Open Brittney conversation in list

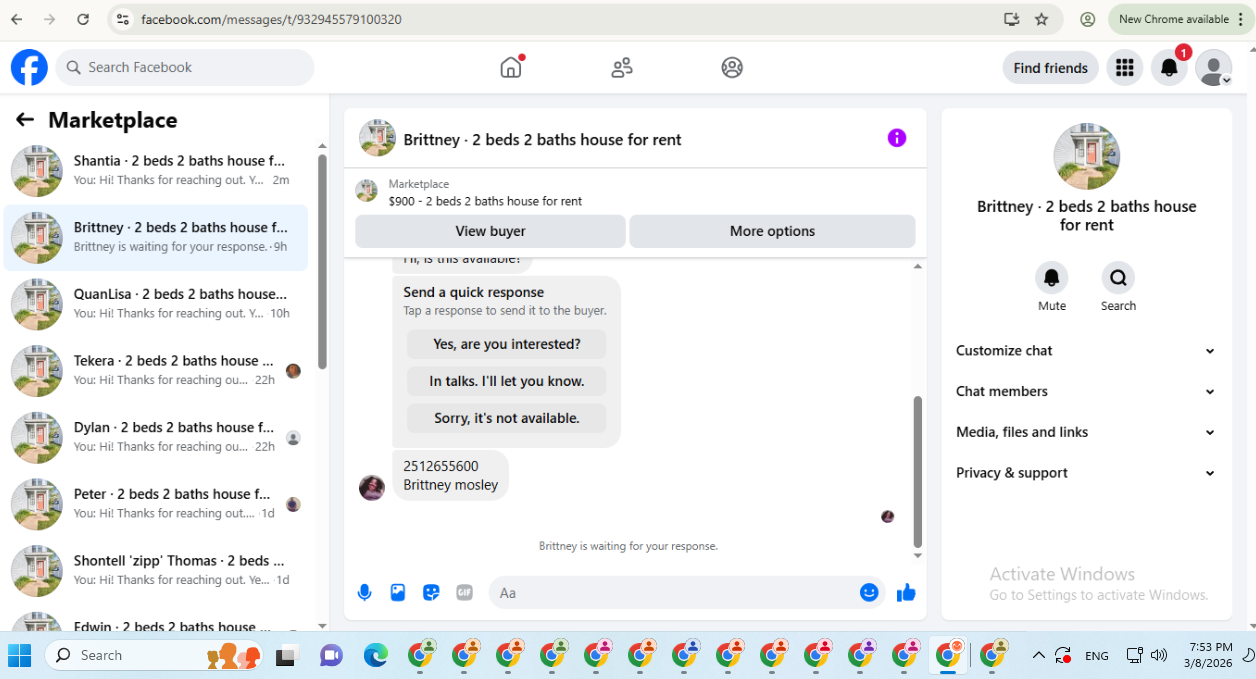click(156, 237)
